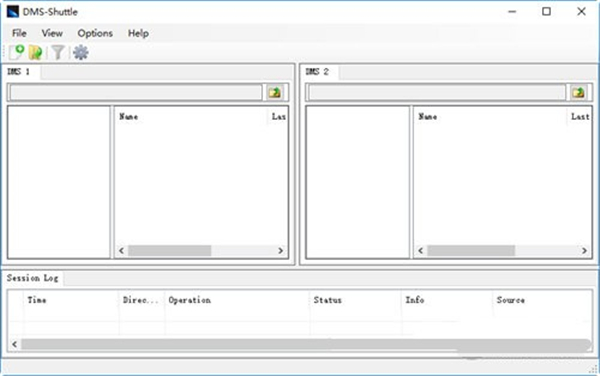The height and width of the screenshot is (376, 600).
Task: Open the View menu
Action: click(52, 33)
